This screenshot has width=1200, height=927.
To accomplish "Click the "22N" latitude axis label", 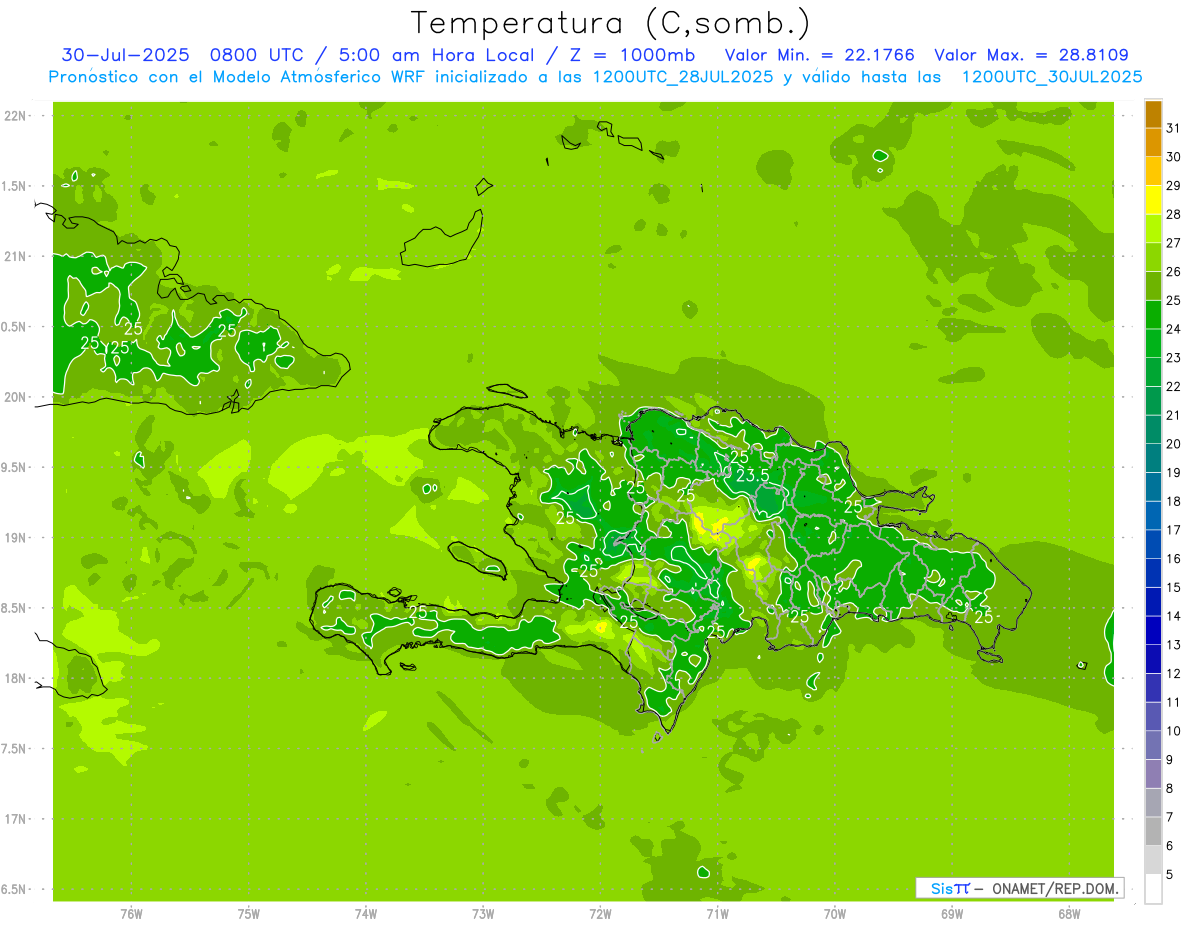I will [x=15, y=116].
